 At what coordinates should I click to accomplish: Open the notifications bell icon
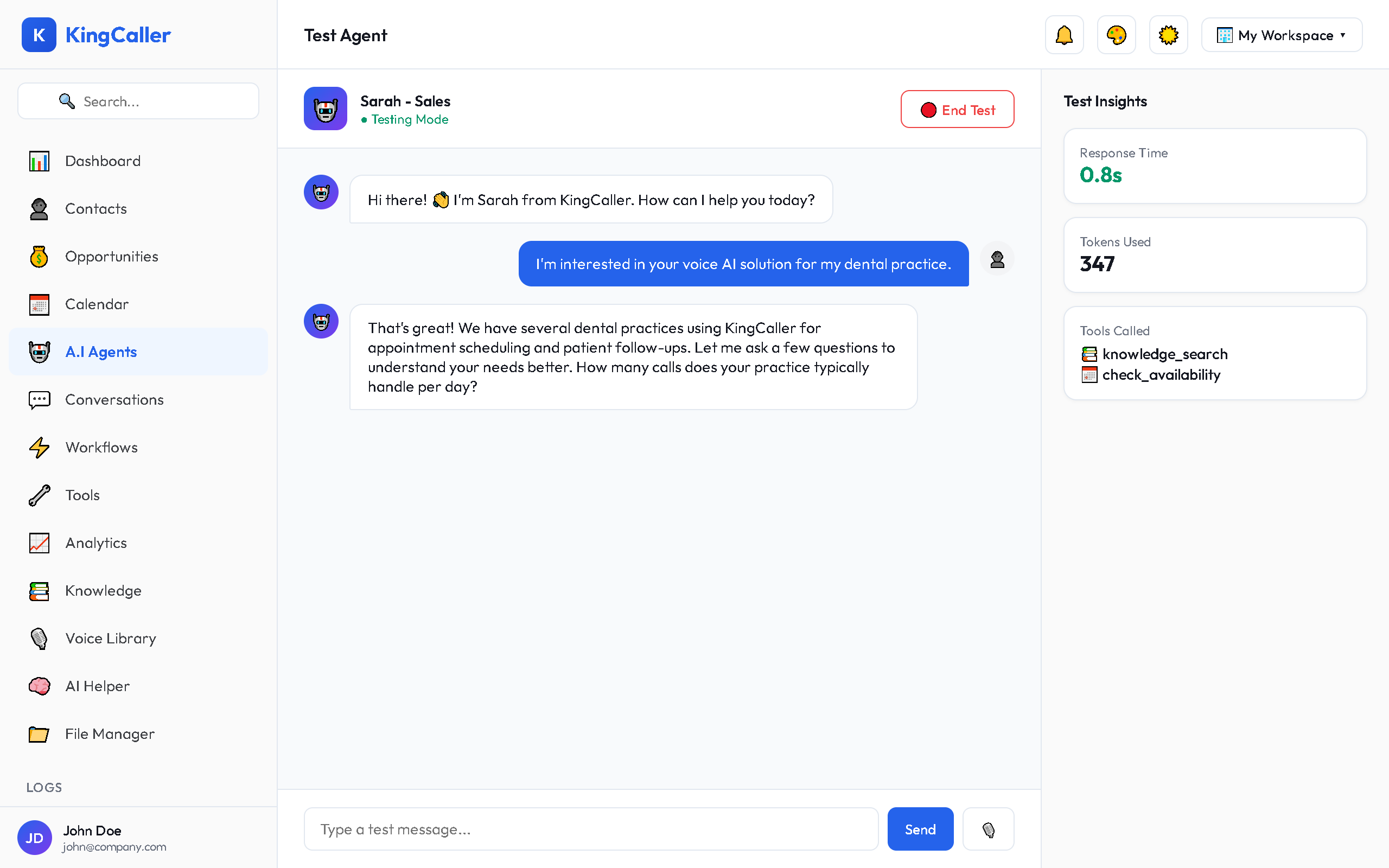tap(1063, 34)
